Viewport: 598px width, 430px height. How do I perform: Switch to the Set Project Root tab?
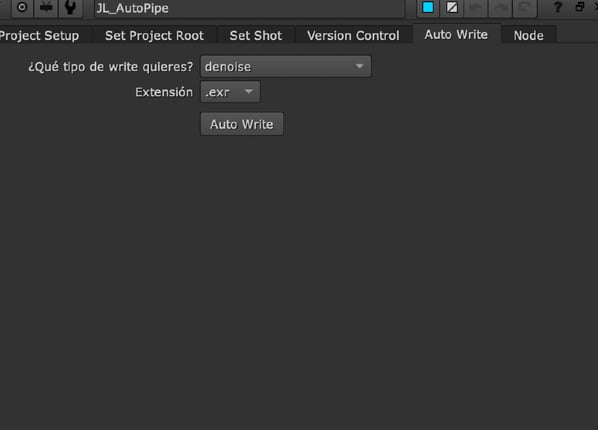point(154,35)
